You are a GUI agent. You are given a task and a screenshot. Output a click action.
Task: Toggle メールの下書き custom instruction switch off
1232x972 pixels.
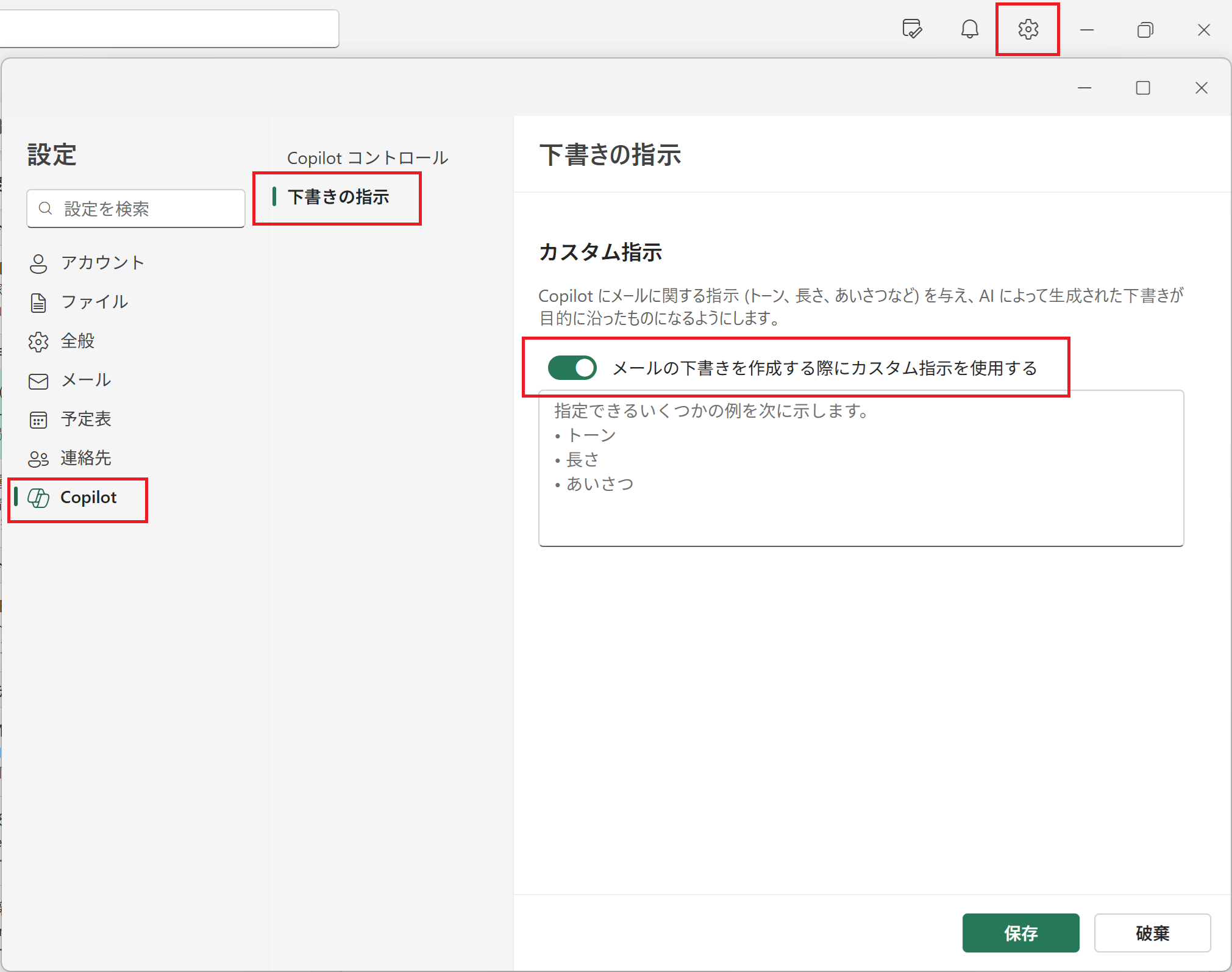[572, 367]
